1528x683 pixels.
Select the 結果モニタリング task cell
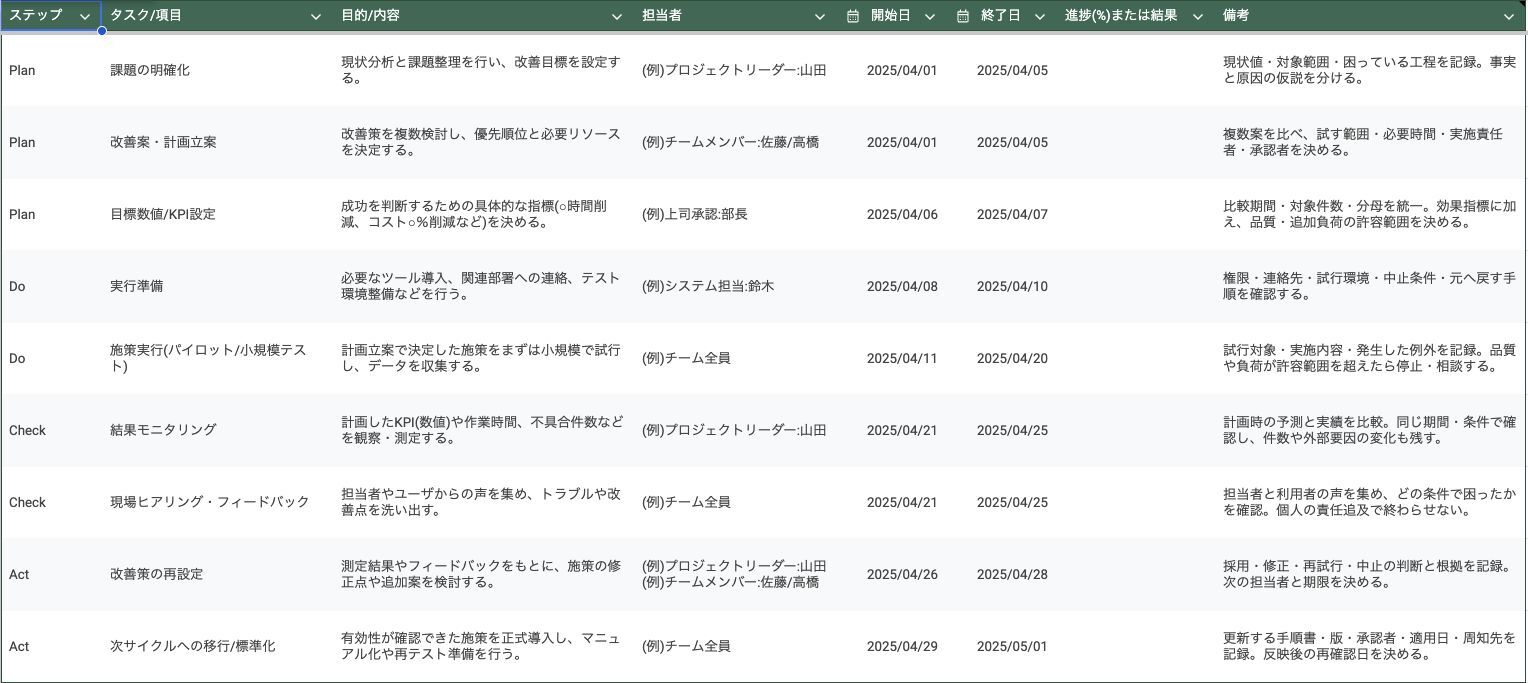click(217, 430)
